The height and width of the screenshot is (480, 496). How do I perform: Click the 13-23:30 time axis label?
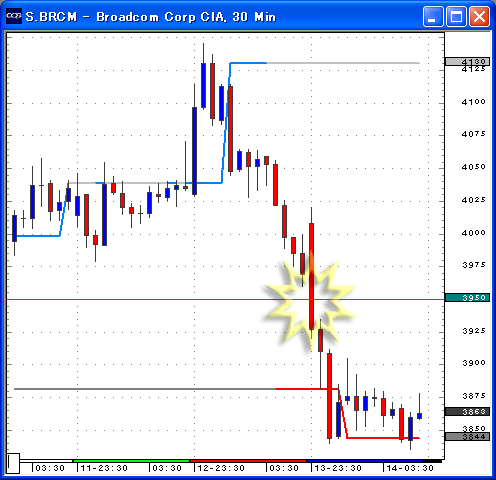click(x=338, y=468)
